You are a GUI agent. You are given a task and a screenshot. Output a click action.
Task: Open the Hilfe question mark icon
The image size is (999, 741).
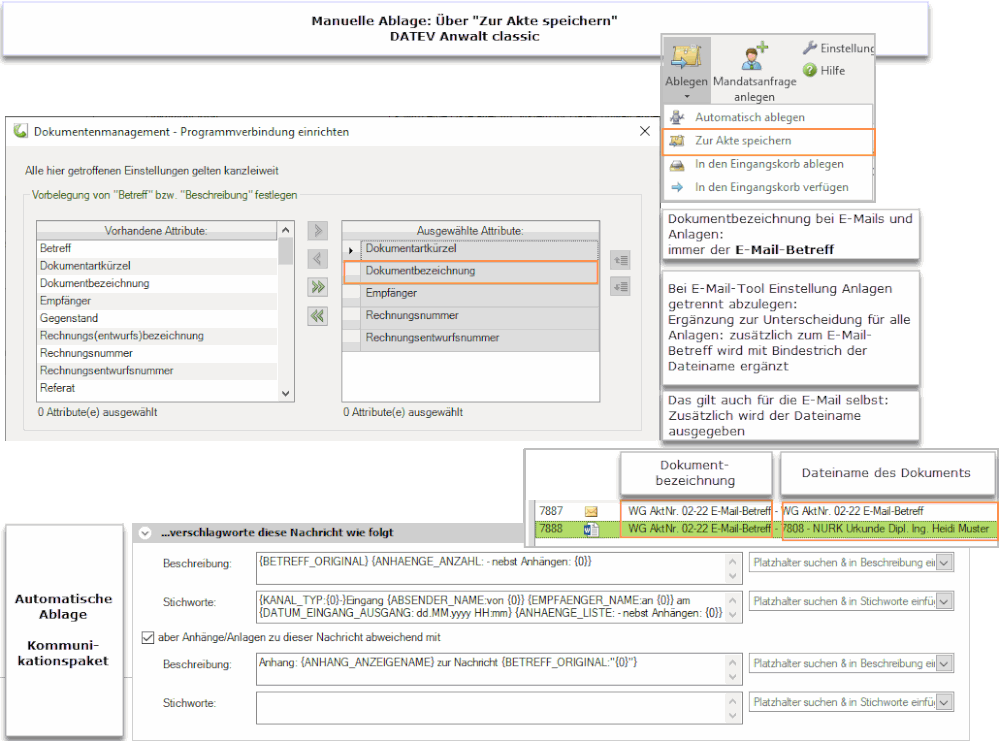[x=810, y=71]
